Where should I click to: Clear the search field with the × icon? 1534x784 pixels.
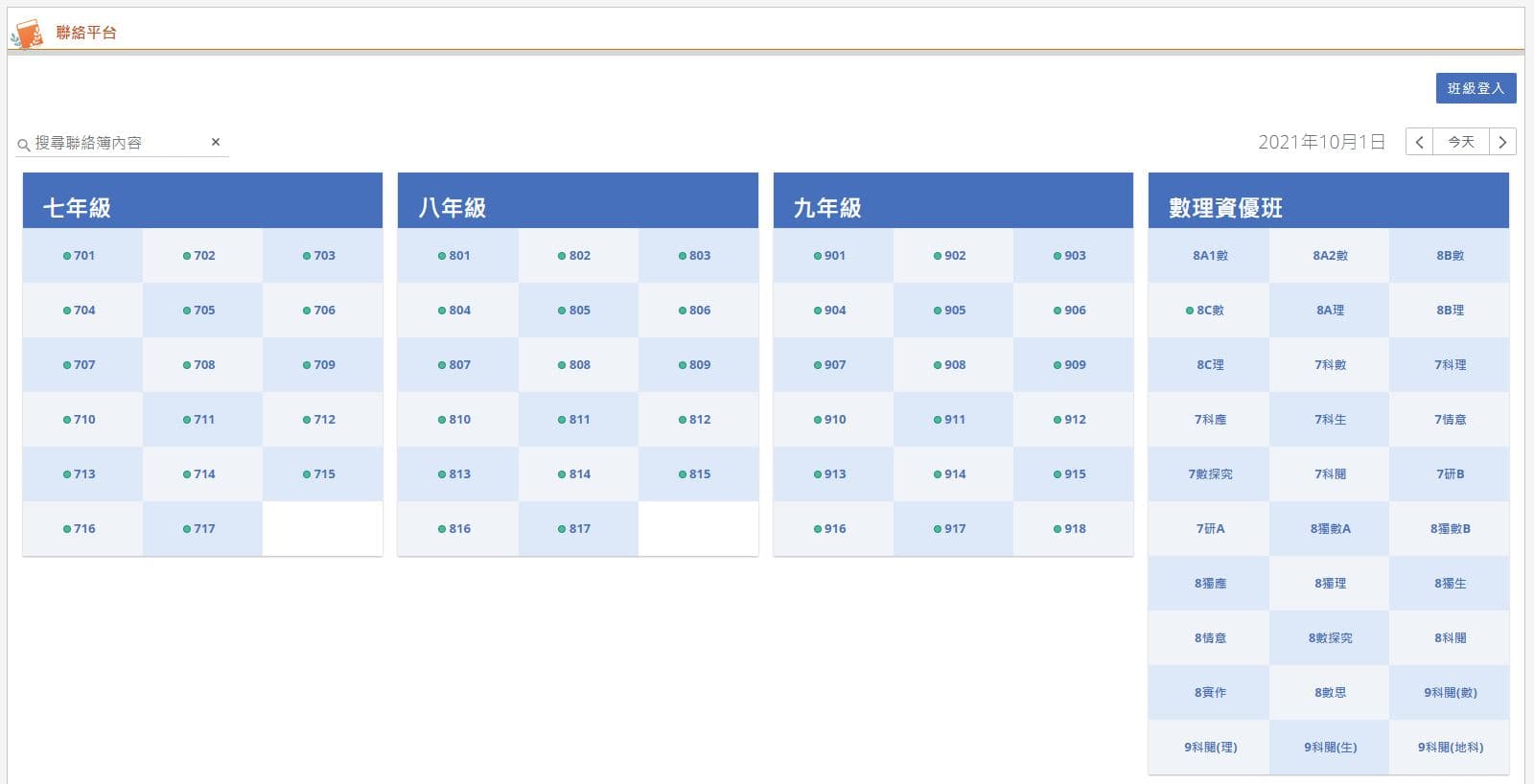pyautogui.click(x=216, y=142)
